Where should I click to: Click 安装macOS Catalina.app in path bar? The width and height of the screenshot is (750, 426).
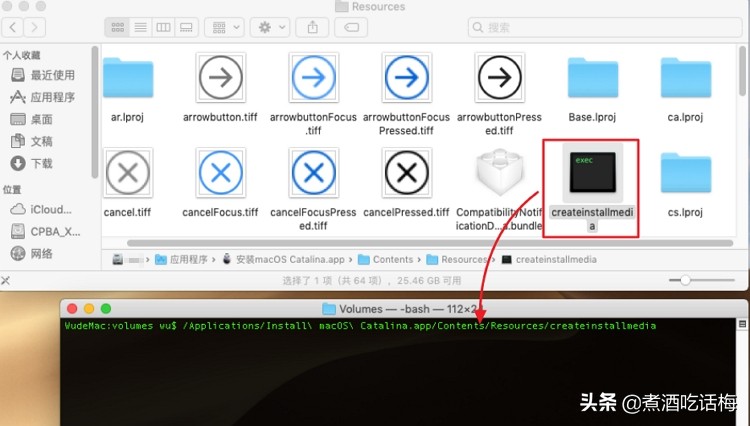pos(284,260)
